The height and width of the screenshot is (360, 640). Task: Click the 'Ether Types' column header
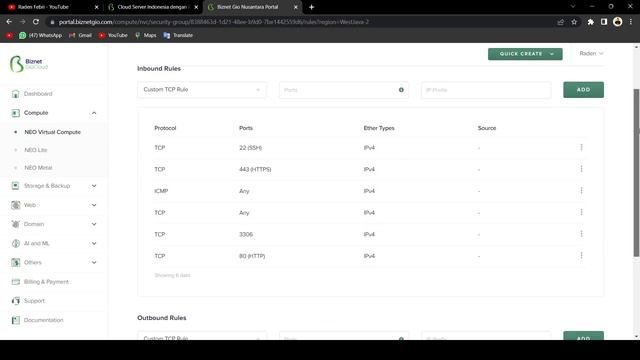379,128
